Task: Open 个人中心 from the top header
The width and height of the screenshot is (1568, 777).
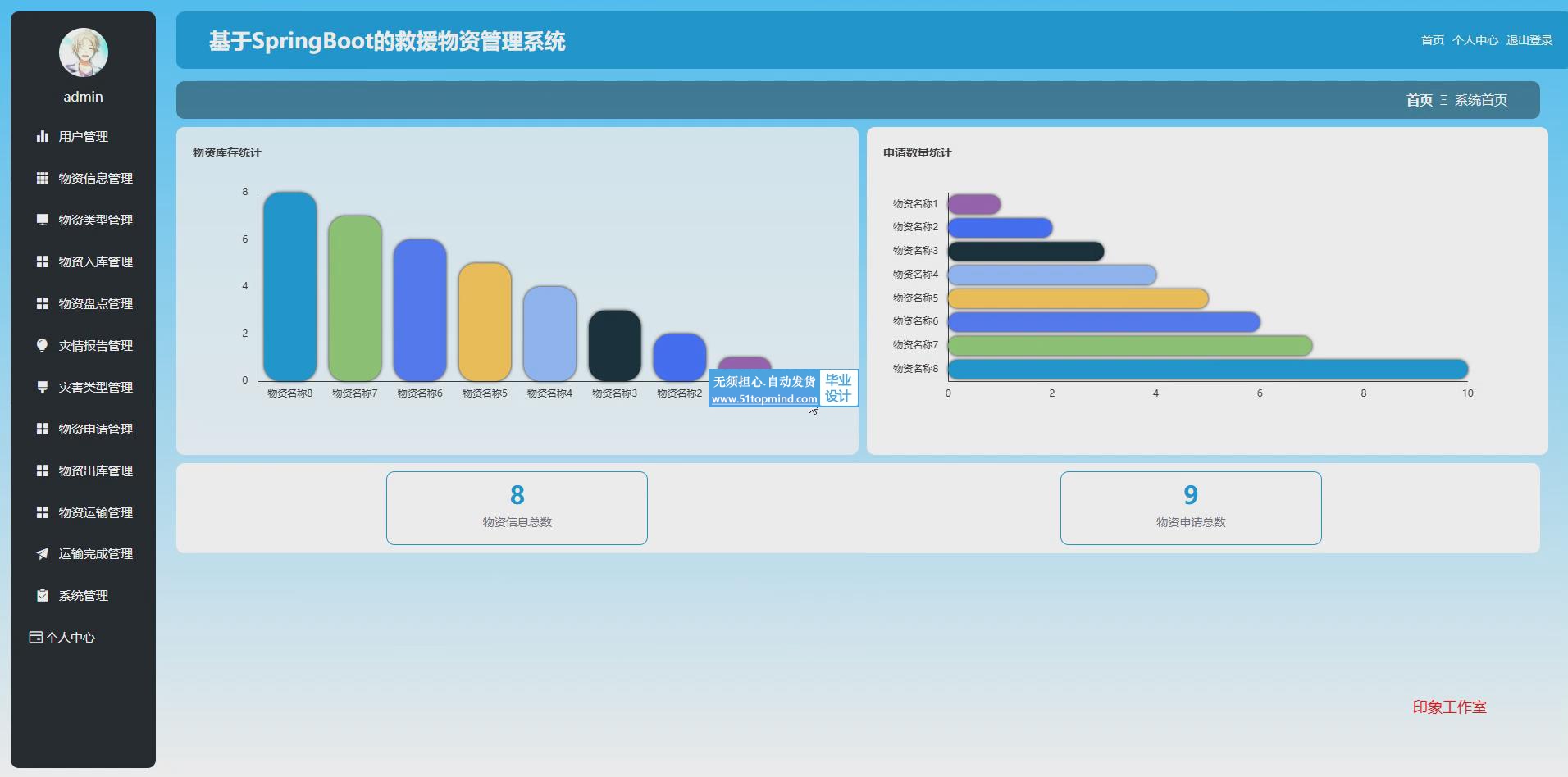Action: click(x=1475, y=40)
